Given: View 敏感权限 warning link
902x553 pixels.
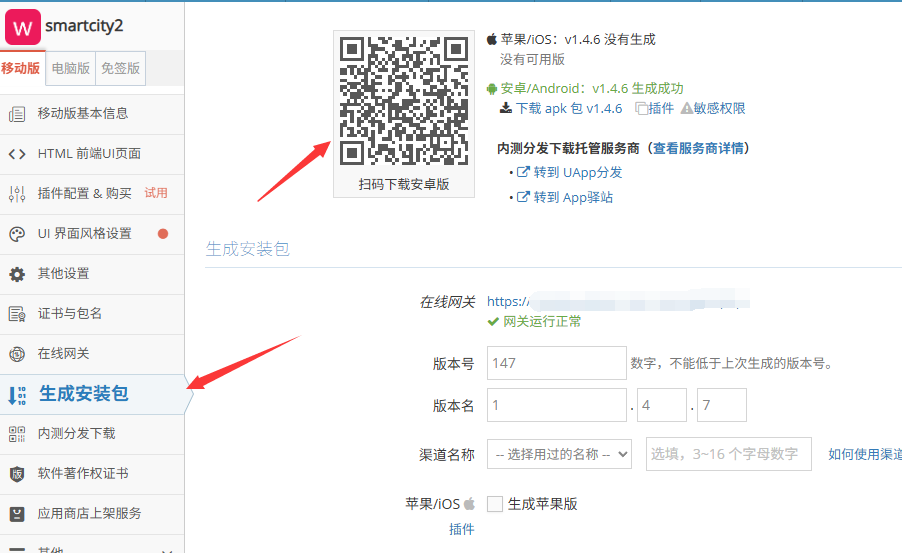Looking at the screenshot, I should (713, 109).
